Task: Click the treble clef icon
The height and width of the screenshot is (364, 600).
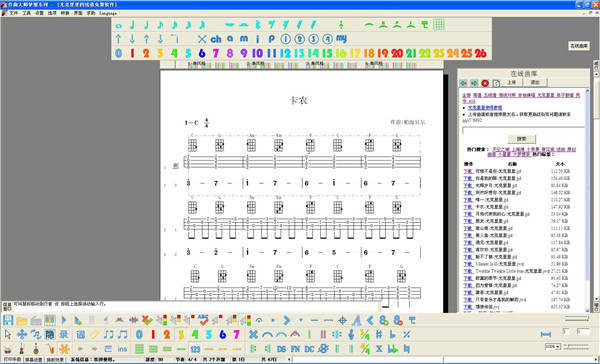Action: click(351, 335)
